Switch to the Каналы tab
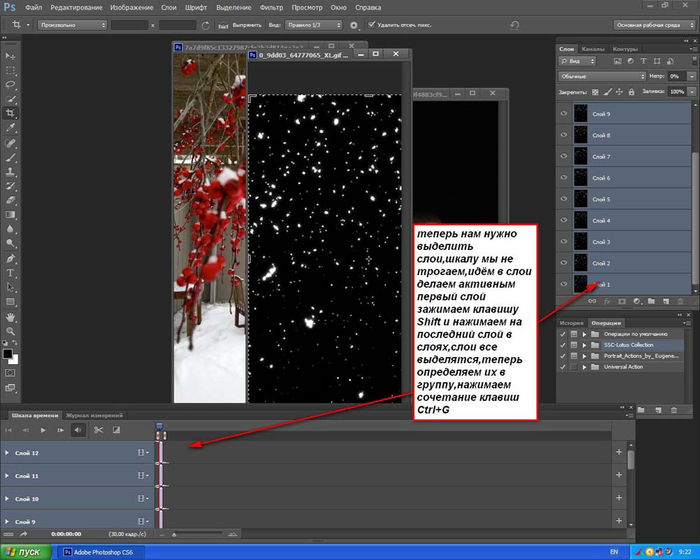Viewport: 700px width, 560px height. (x=593, y=49)
